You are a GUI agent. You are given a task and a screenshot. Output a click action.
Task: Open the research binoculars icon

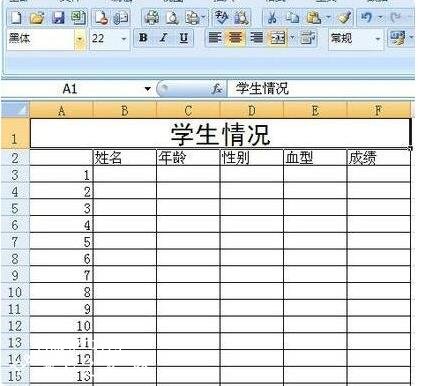point(241,18)
